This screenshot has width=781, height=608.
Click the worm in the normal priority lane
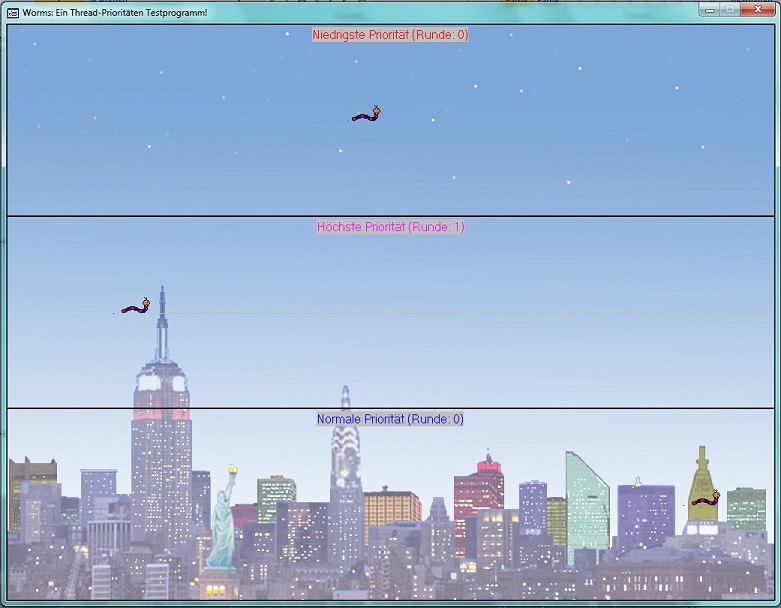(x=705, y=499)
